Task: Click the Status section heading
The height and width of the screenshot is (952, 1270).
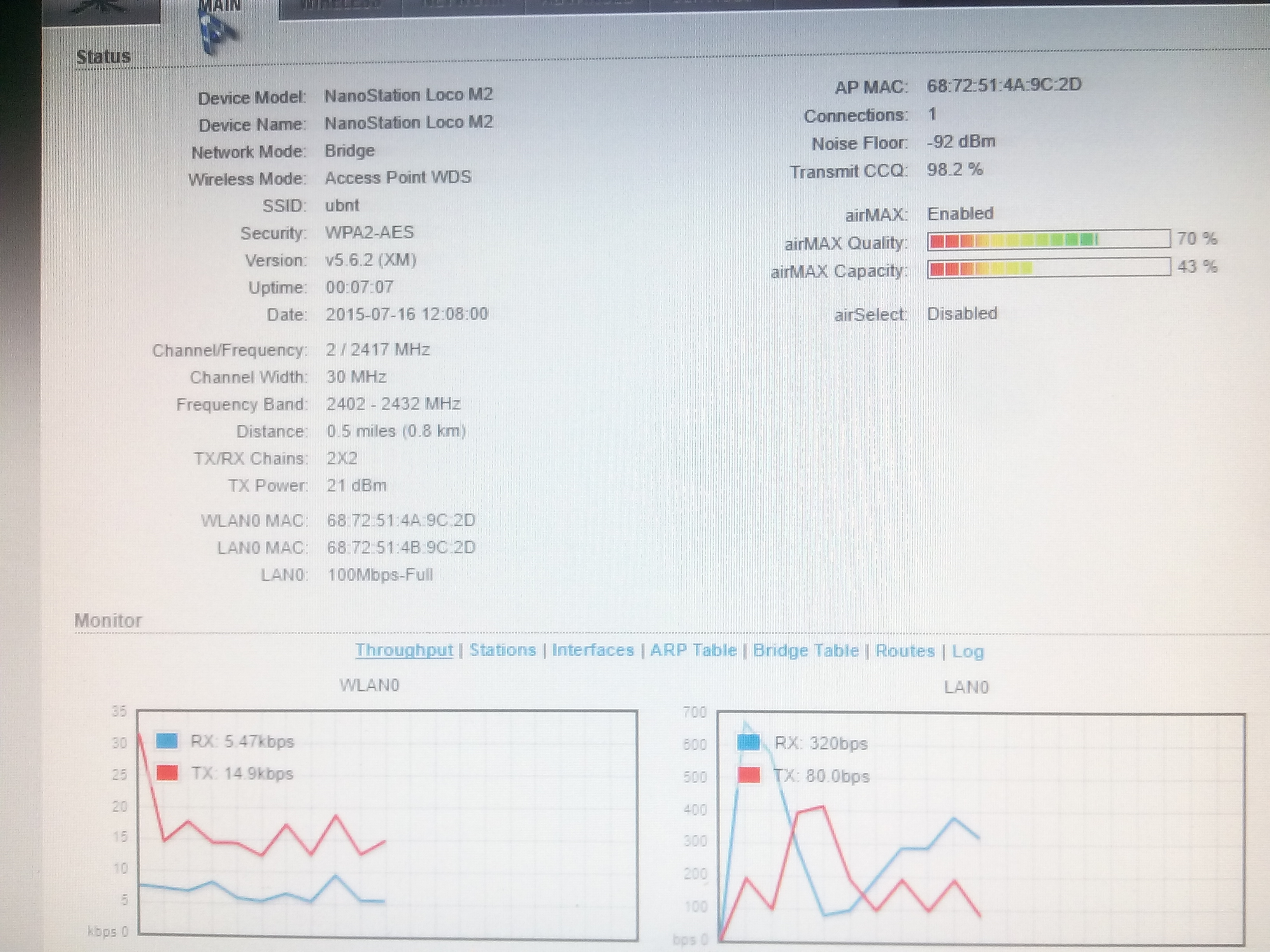Action: [x=103, y=56]
